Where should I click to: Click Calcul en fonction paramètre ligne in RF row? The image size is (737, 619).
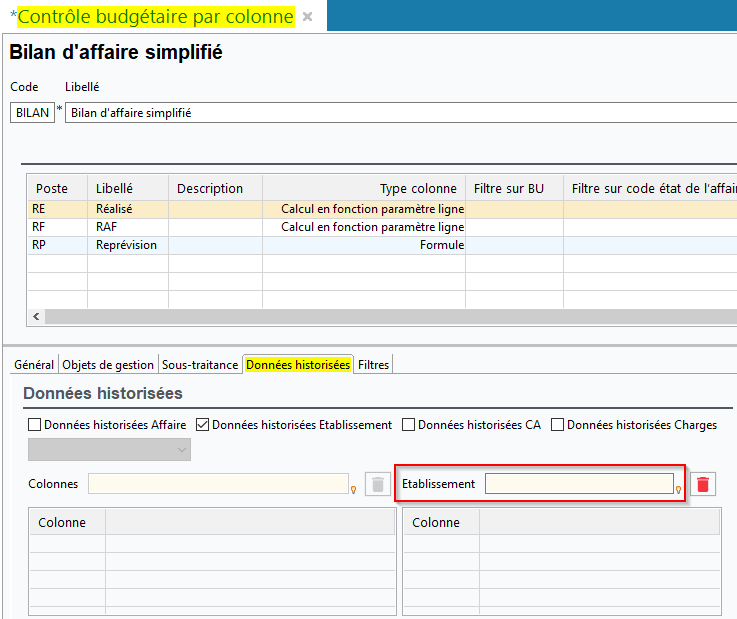click(364, 227)
